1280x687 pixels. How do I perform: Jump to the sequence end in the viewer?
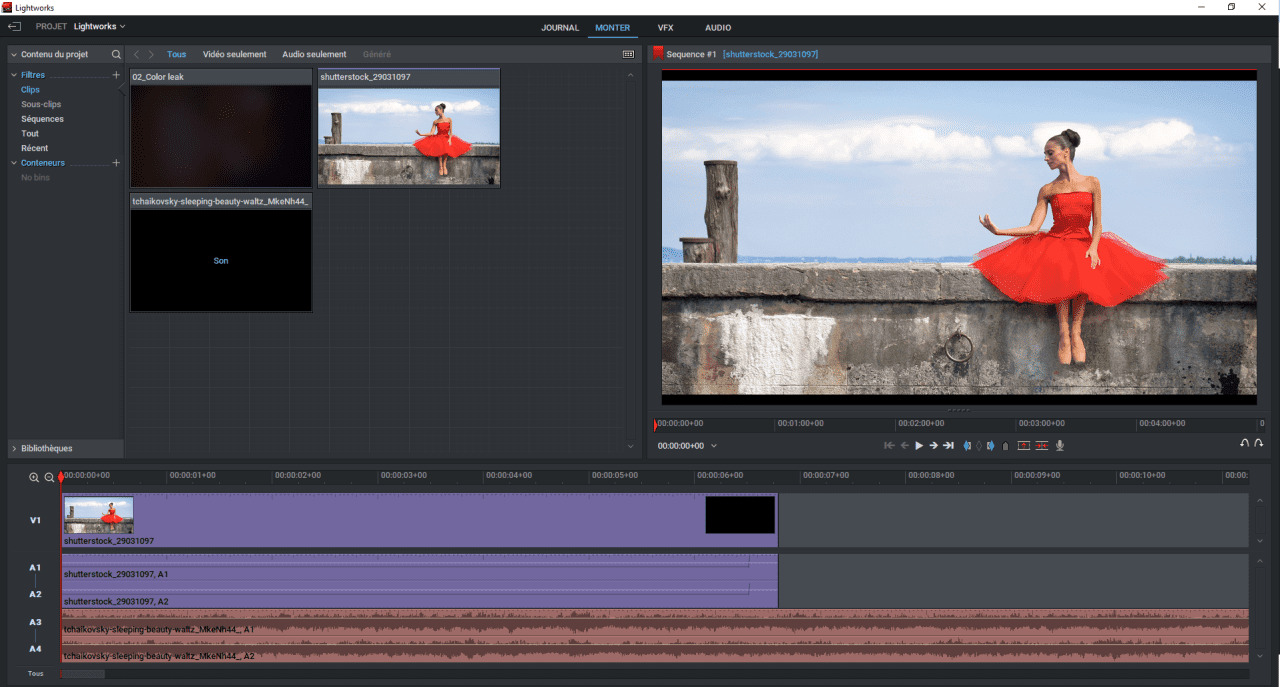[948, 446]
